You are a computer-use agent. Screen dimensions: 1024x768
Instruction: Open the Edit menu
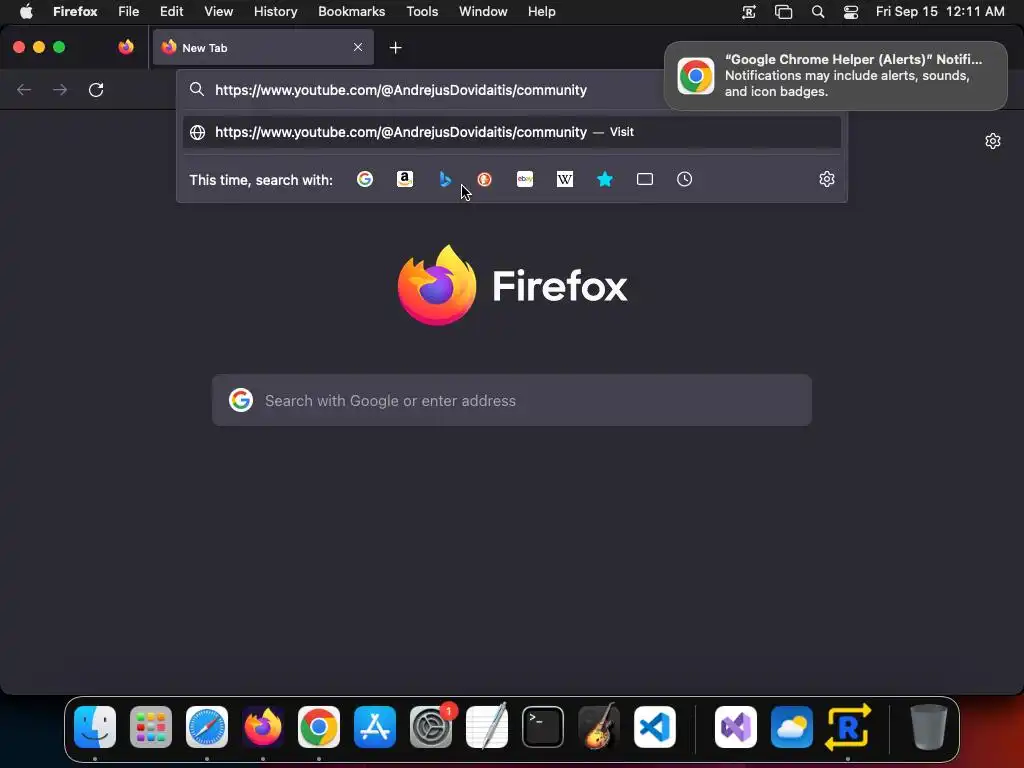(x=172, y=11)
